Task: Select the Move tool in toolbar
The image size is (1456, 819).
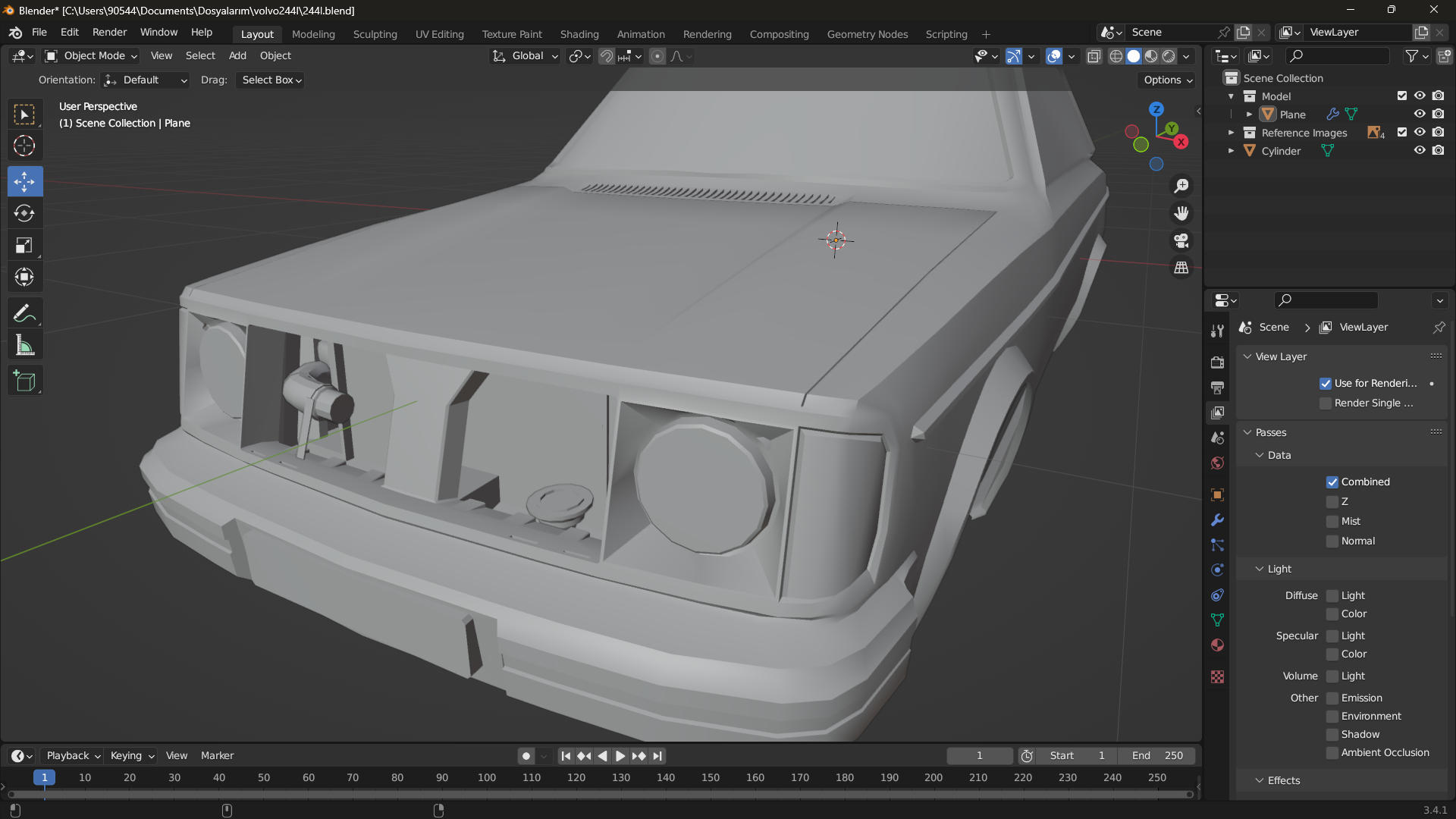Action: (24, 182)
